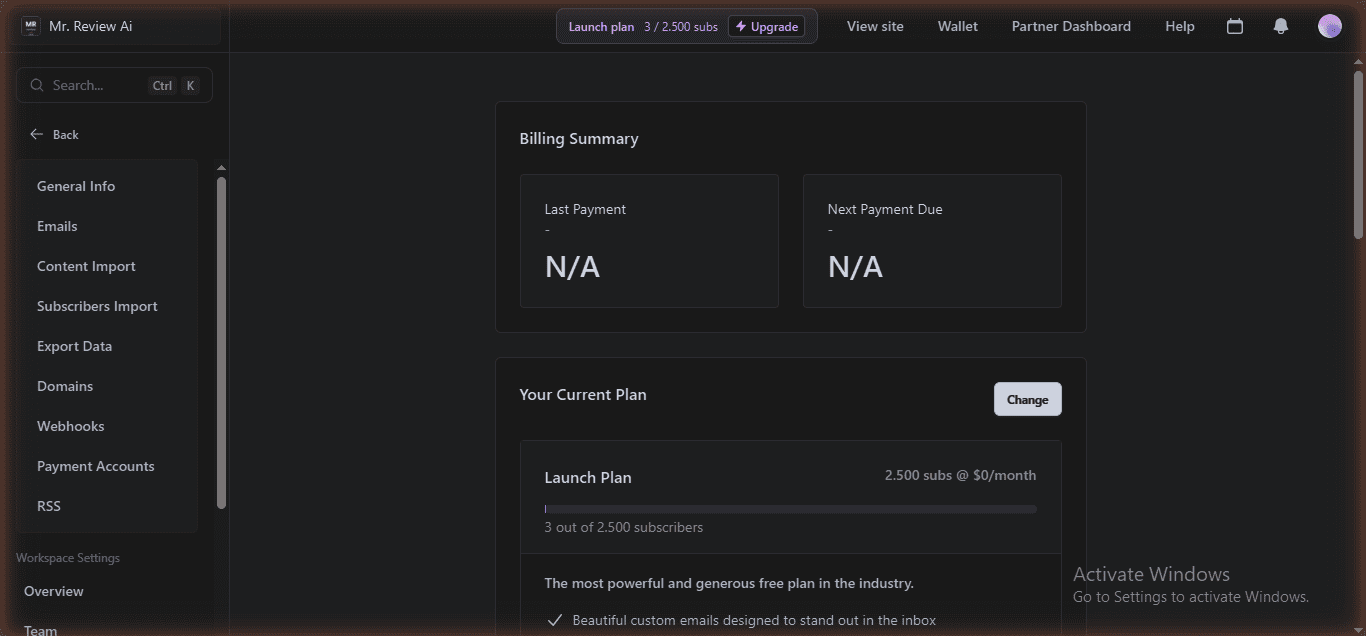The image size is (1366, 636).
Task: Click the Back arrow icon
Action: [37, 134]
